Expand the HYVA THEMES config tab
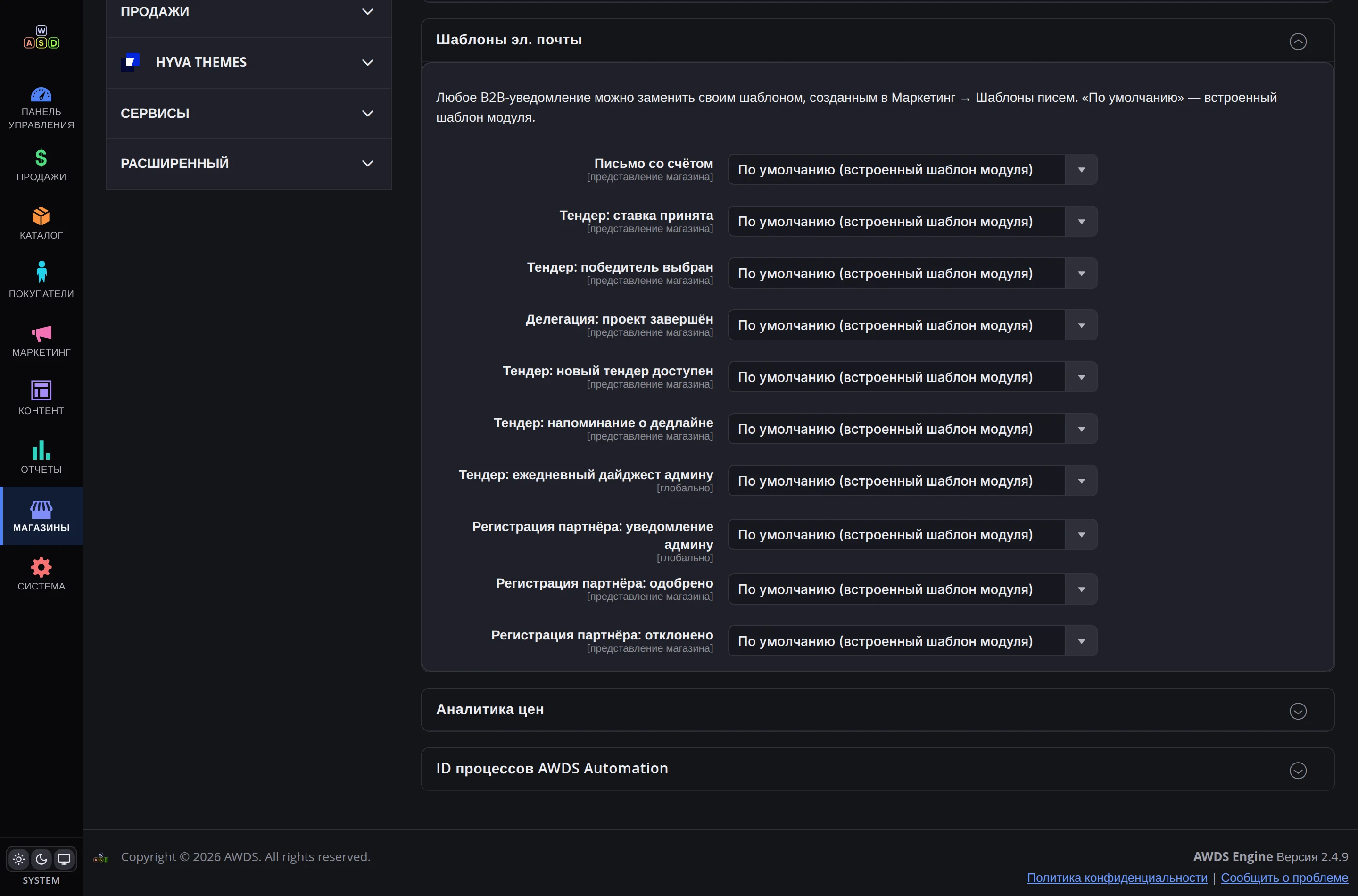The image size is (1358, 896). pos(248,62)
